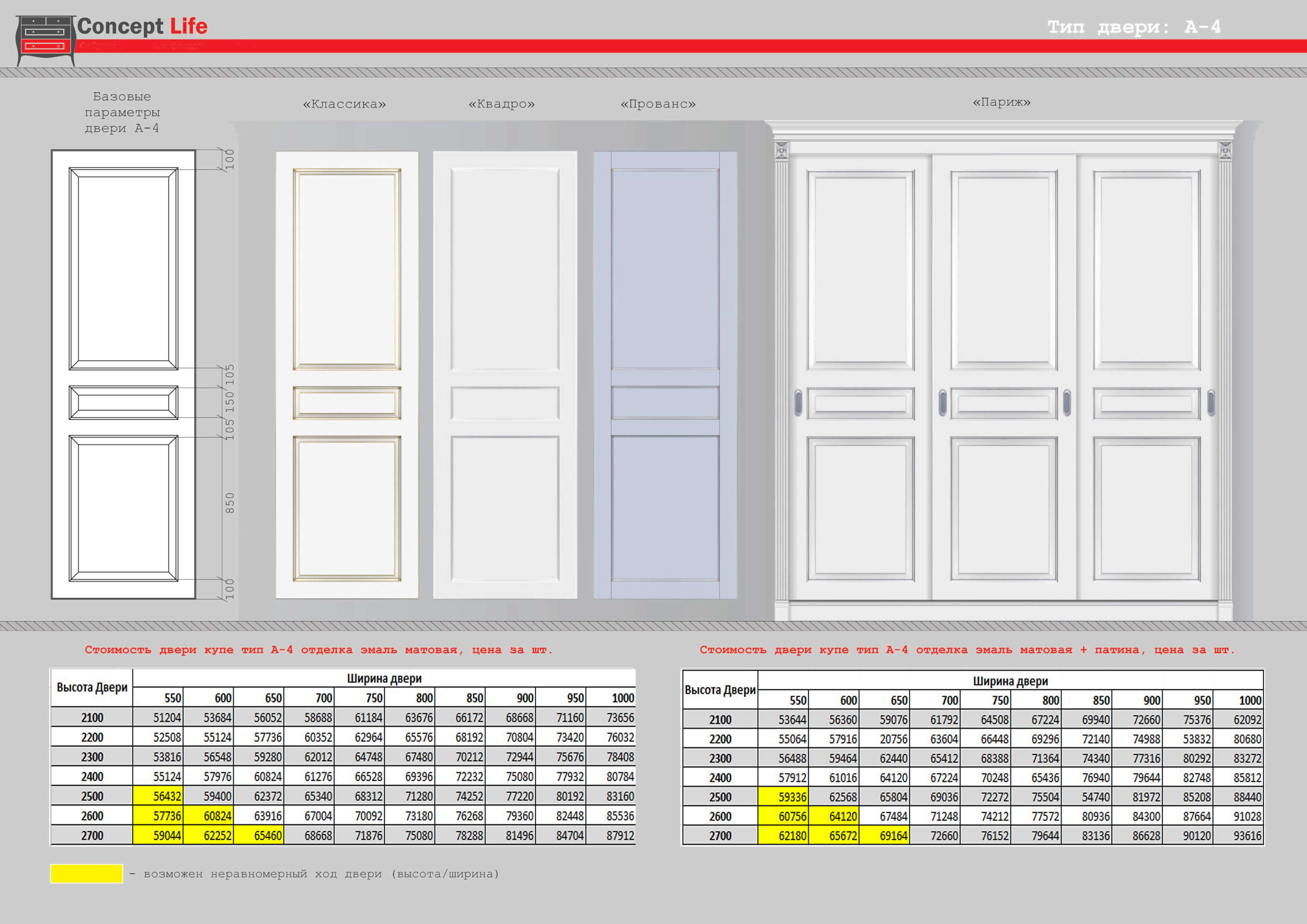Screen dimensions: 1307x924
Task: Click yellow cell 69164 in right table
Action: point(884,836)
